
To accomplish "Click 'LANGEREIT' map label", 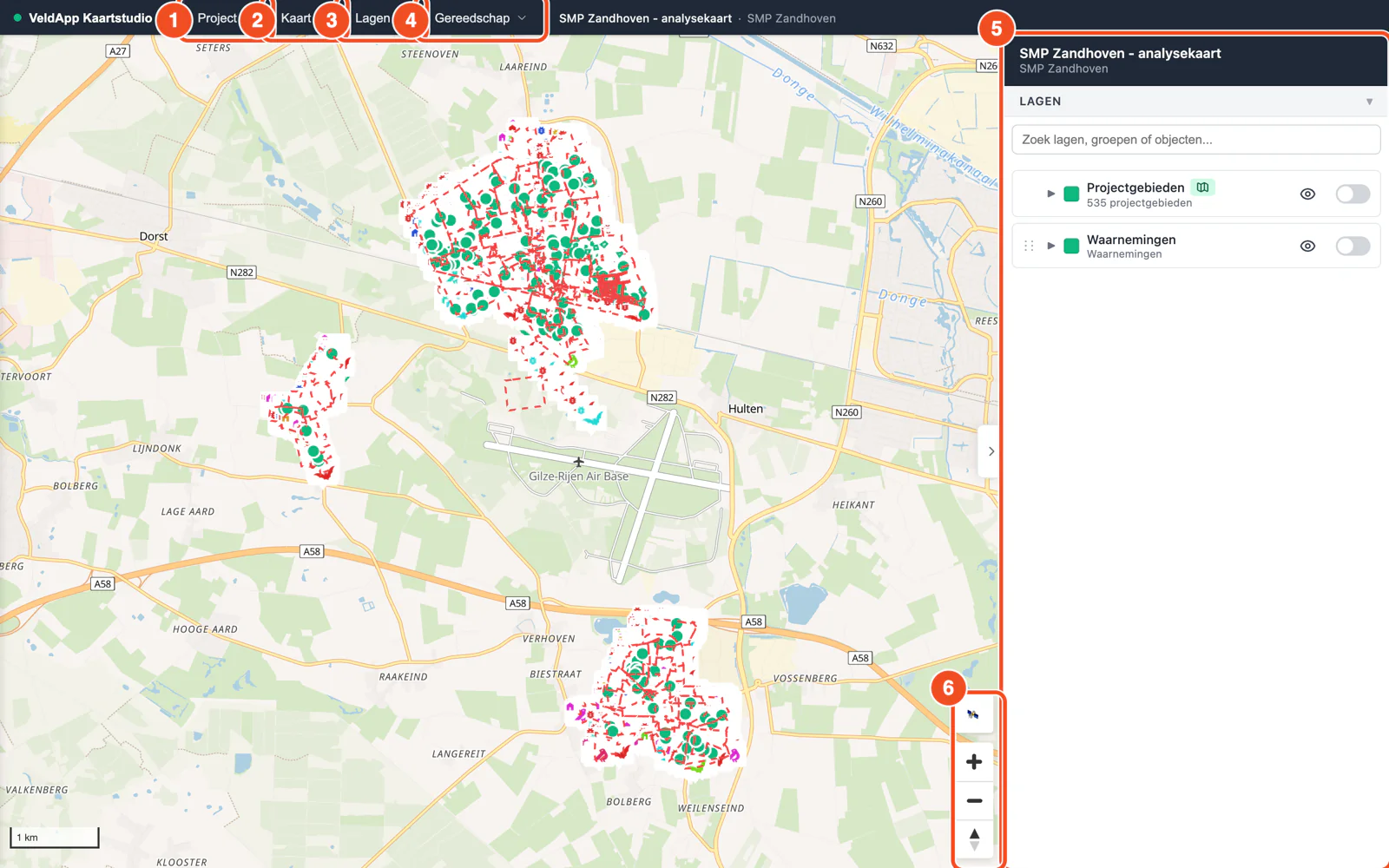I will [x=459, y=754].
